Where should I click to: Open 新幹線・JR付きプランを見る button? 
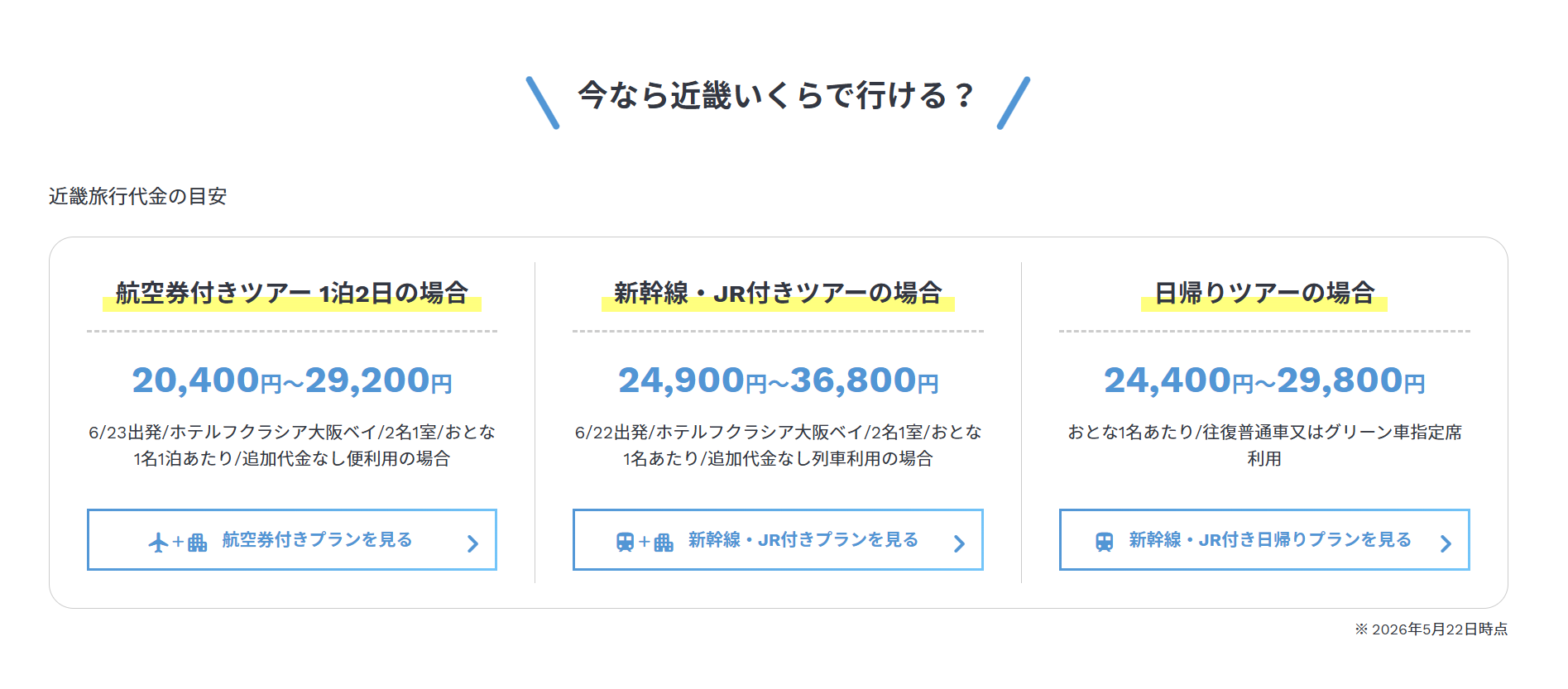[x=778, y=539]
